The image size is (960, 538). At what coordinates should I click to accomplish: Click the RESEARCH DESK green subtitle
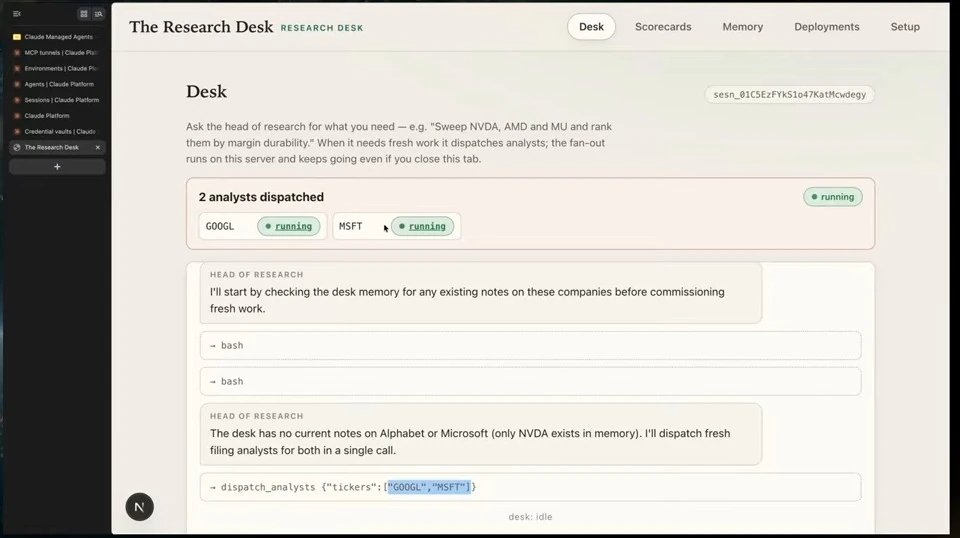[x=322, y=28]
